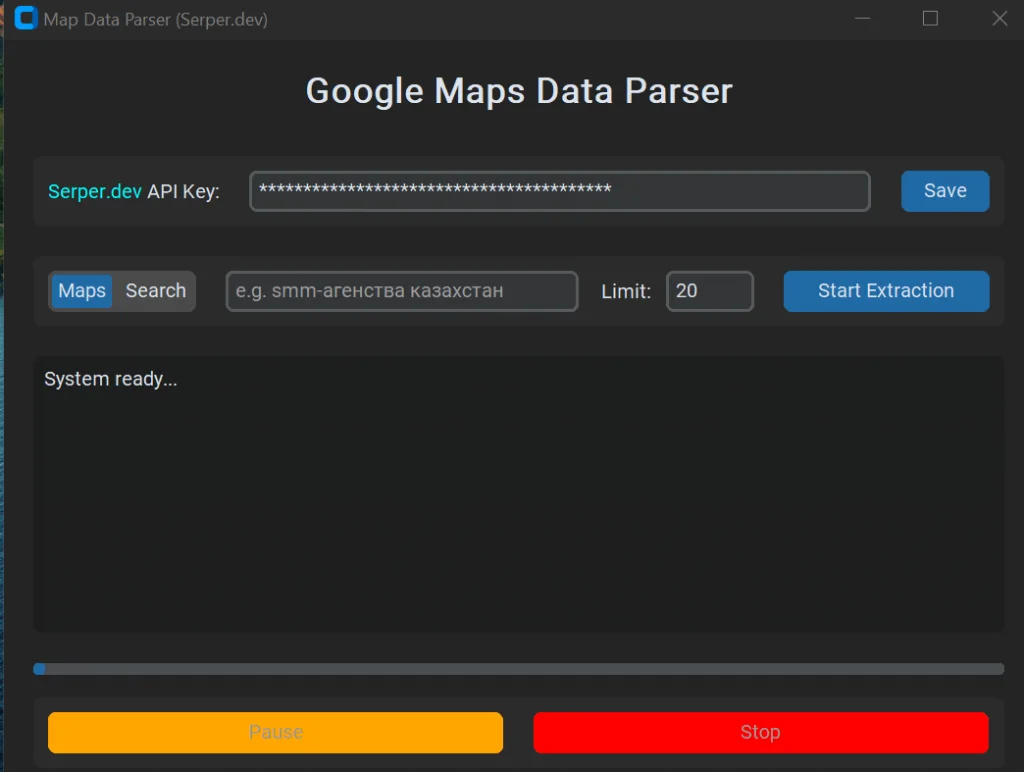Close the Map Data Parser window
This screenshot has height=772, width=1024.
[998, 19]
